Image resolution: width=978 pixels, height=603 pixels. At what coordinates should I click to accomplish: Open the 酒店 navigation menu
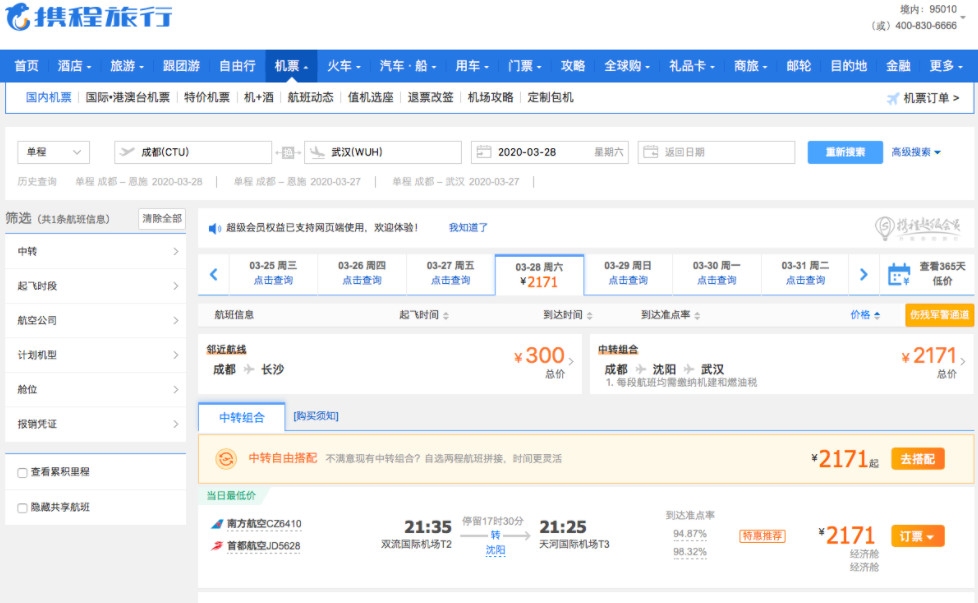pyautogui.click(x=74, y=66)
